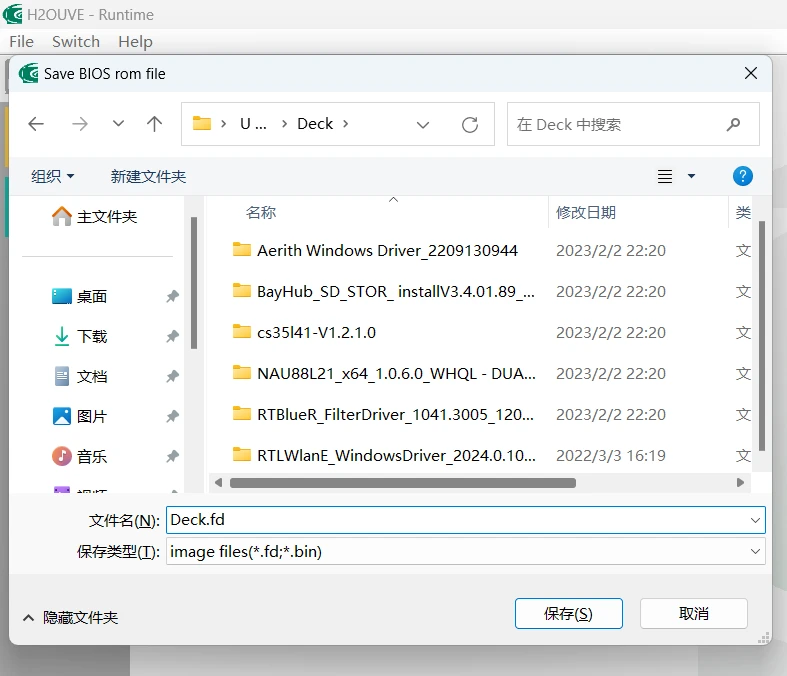The height and width of the screenshot is (676, 787).
Task: Expand the view options dropdown arrow
Action: coord(691,176)
